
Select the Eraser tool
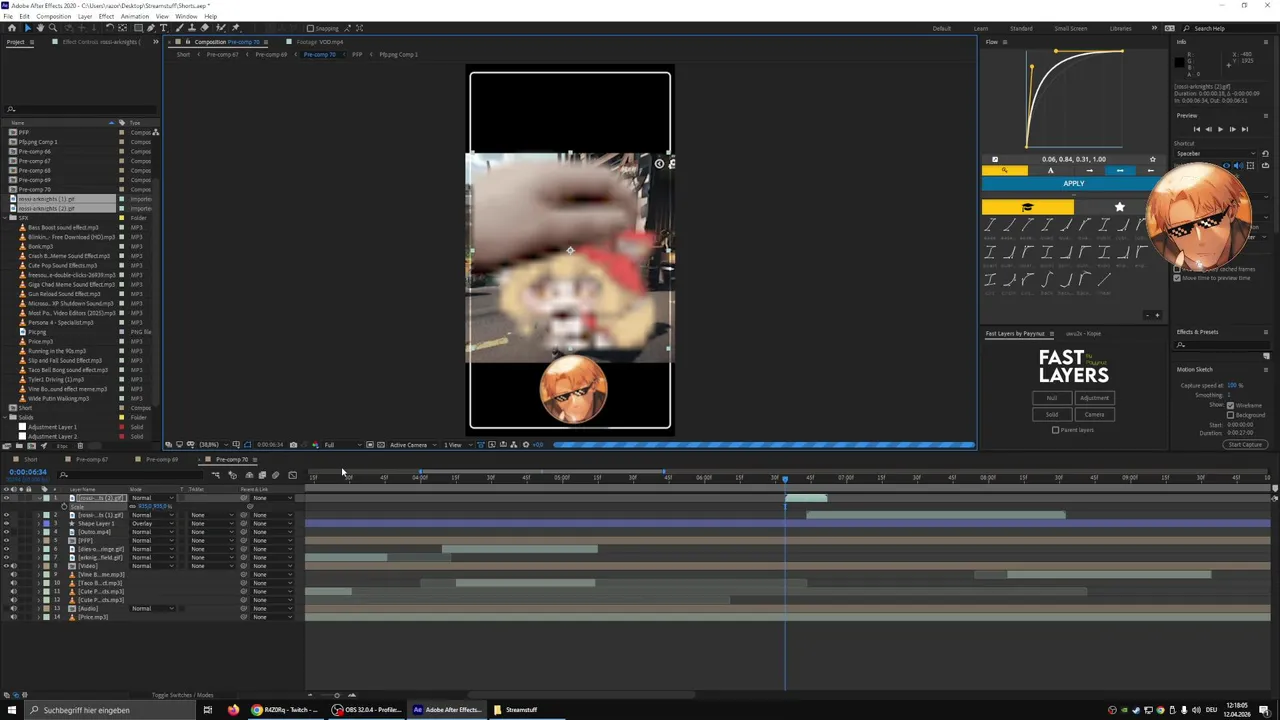coord(204,28)
